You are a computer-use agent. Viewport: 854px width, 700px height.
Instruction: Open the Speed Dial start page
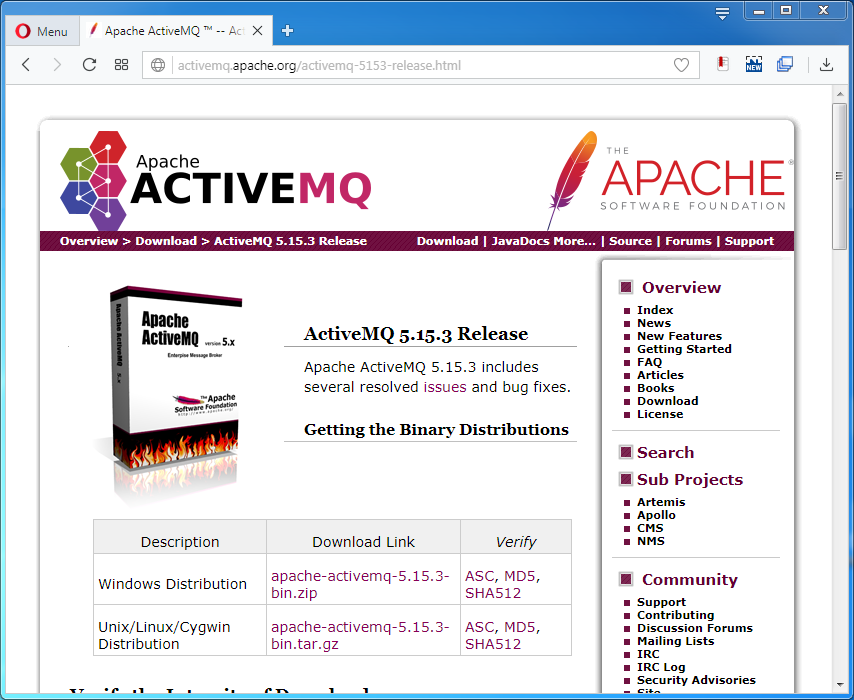coord(121,65)
